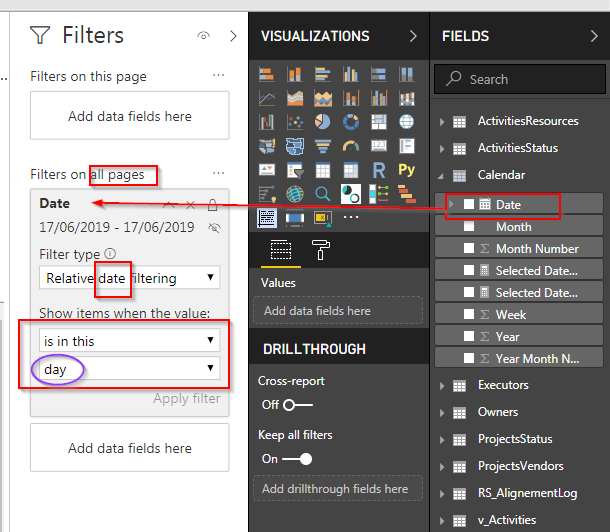
Task: Select the R script visual
Action: (379, 170)
